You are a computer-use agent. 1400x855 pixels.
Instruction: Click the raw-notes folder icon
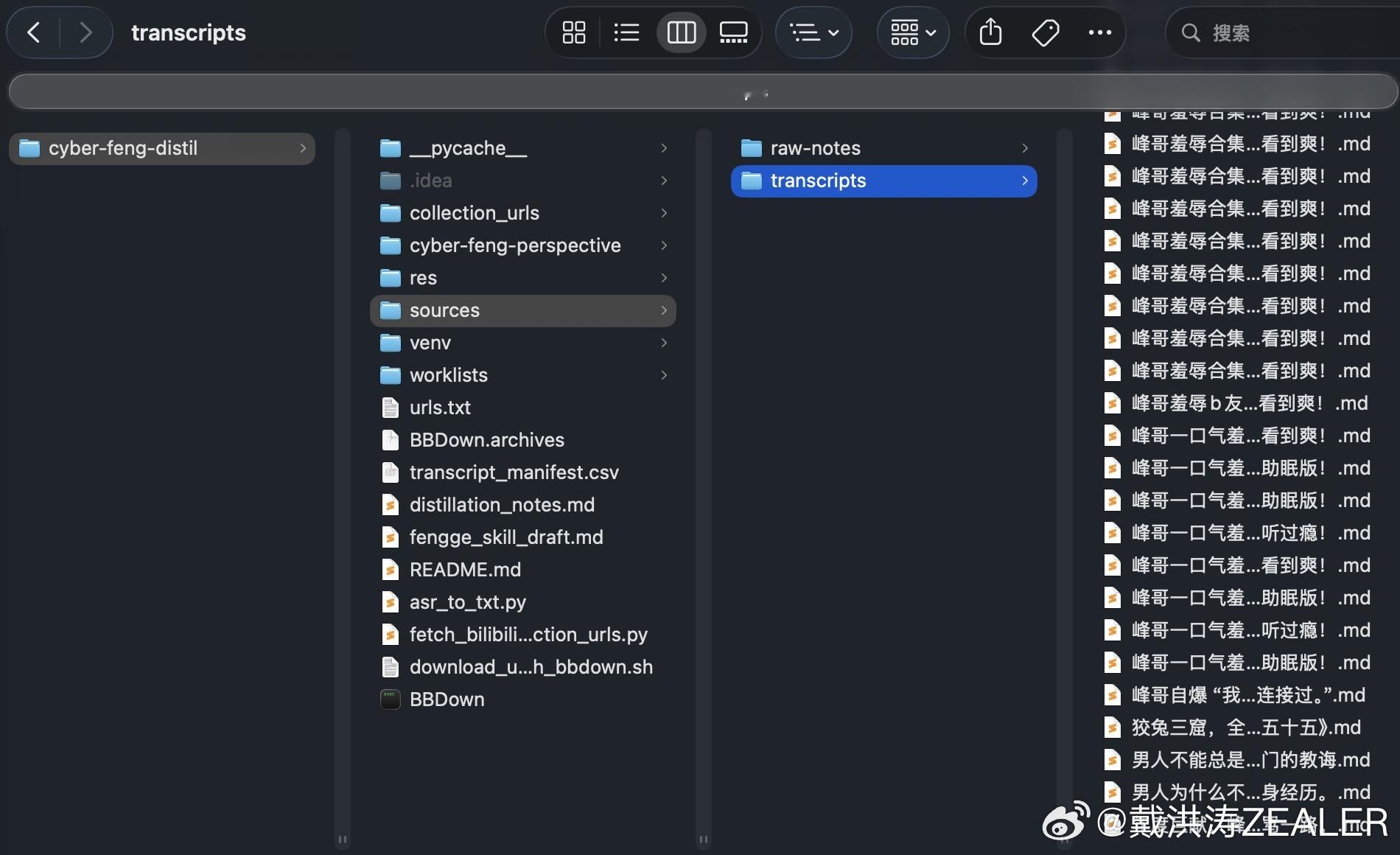click(x=751, y=148)
